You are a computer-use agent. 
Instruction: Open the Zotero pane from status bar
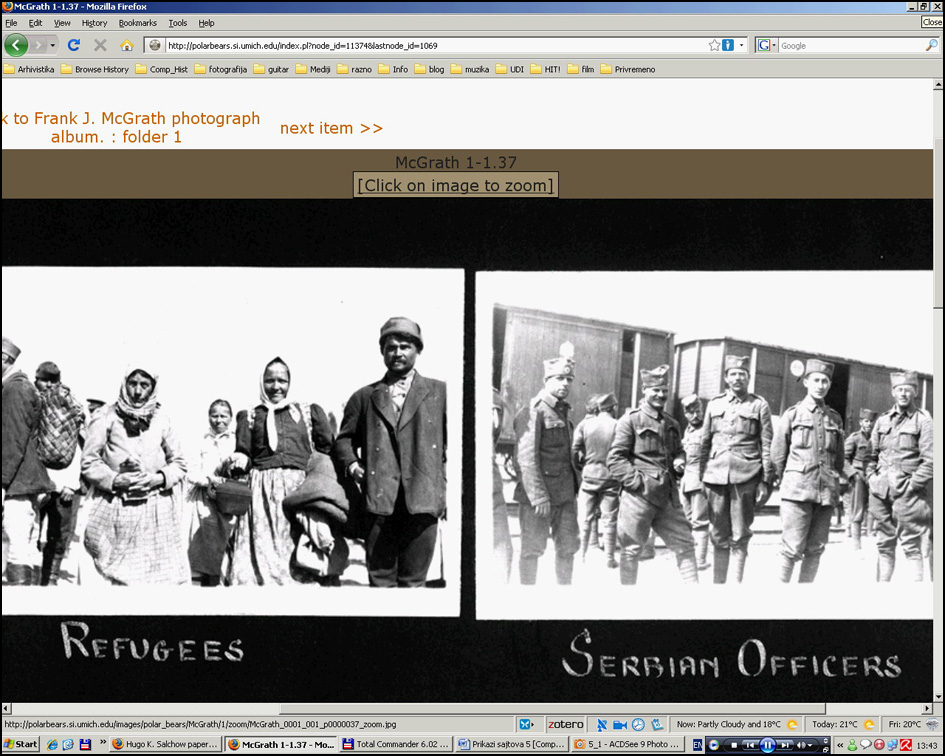pyautogui.click(x=564, y=724)
